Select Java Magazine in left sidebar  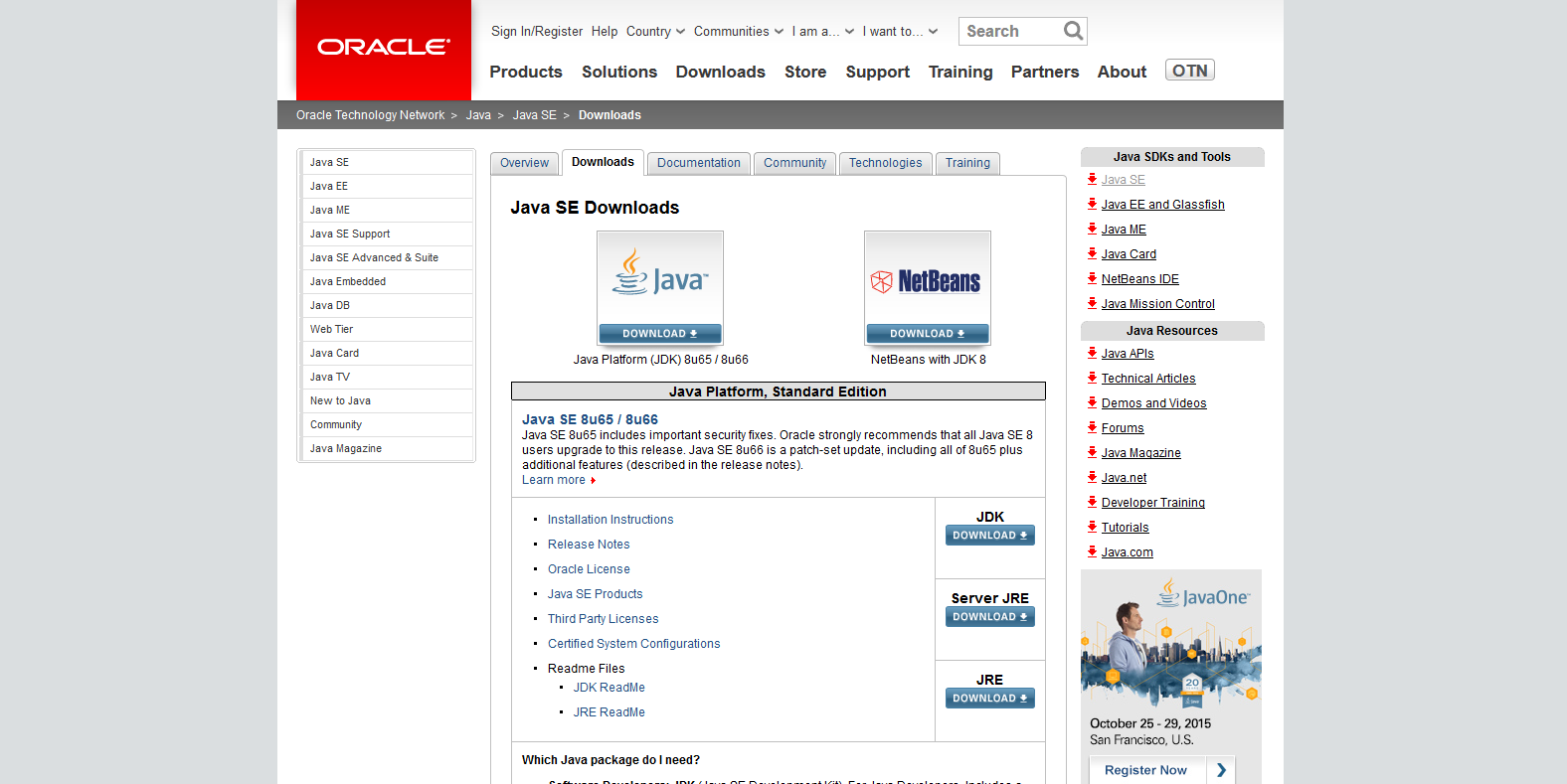388,448
